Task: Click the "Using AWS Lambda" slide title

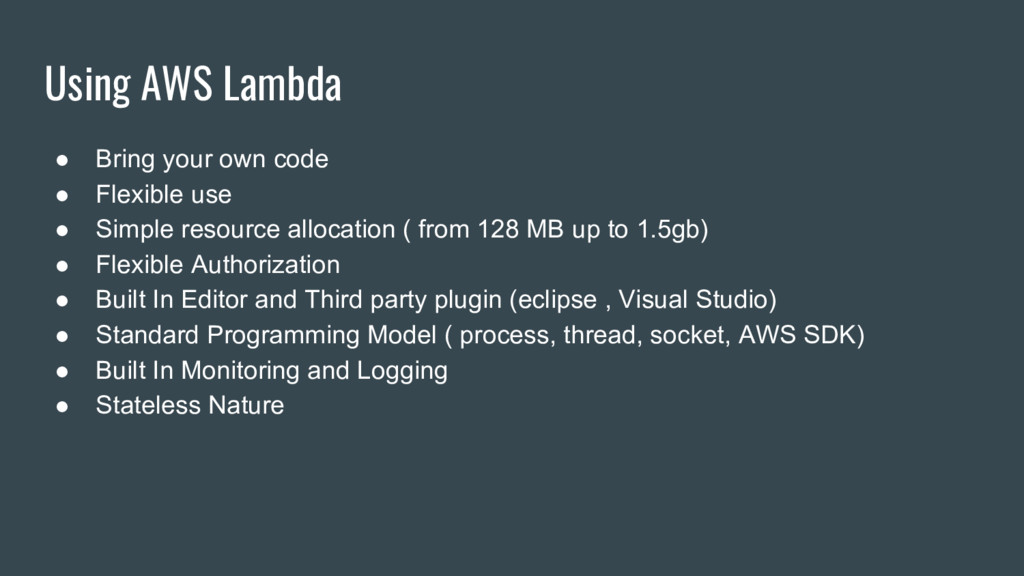Action: tap(193, 84)
